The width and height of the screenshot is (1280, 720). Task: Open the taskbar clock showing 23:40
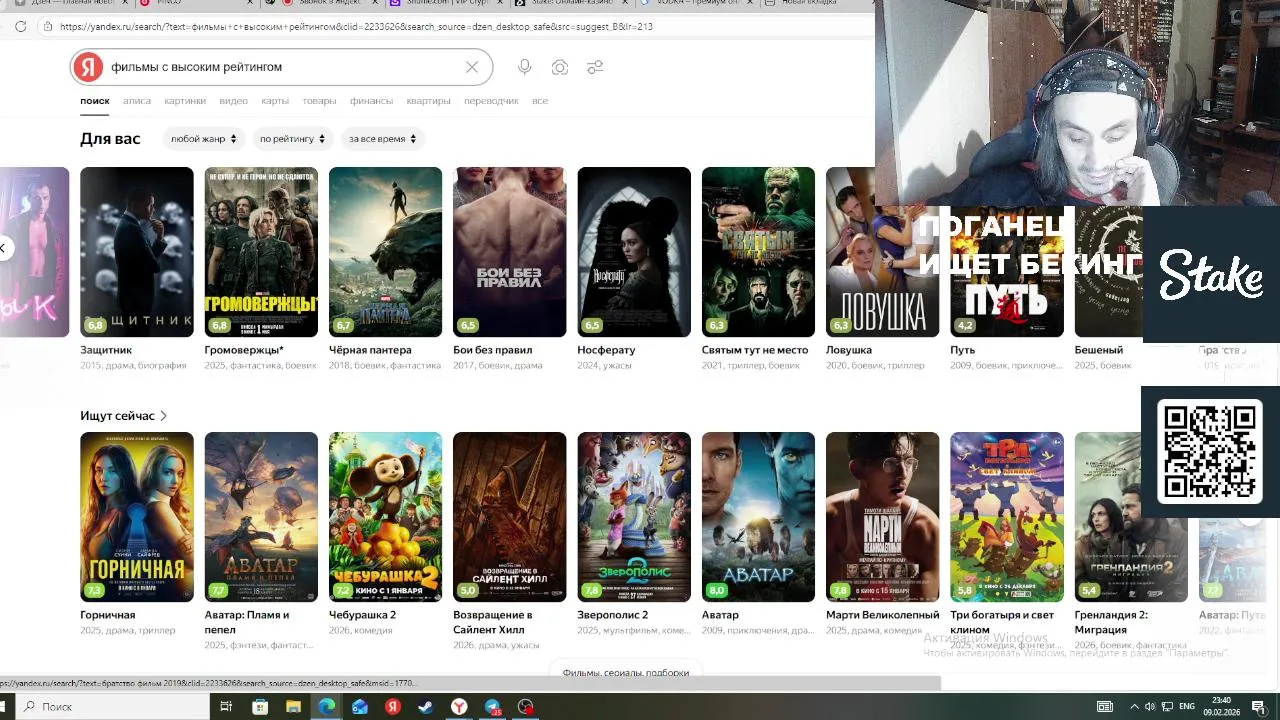coord(1221,707)
